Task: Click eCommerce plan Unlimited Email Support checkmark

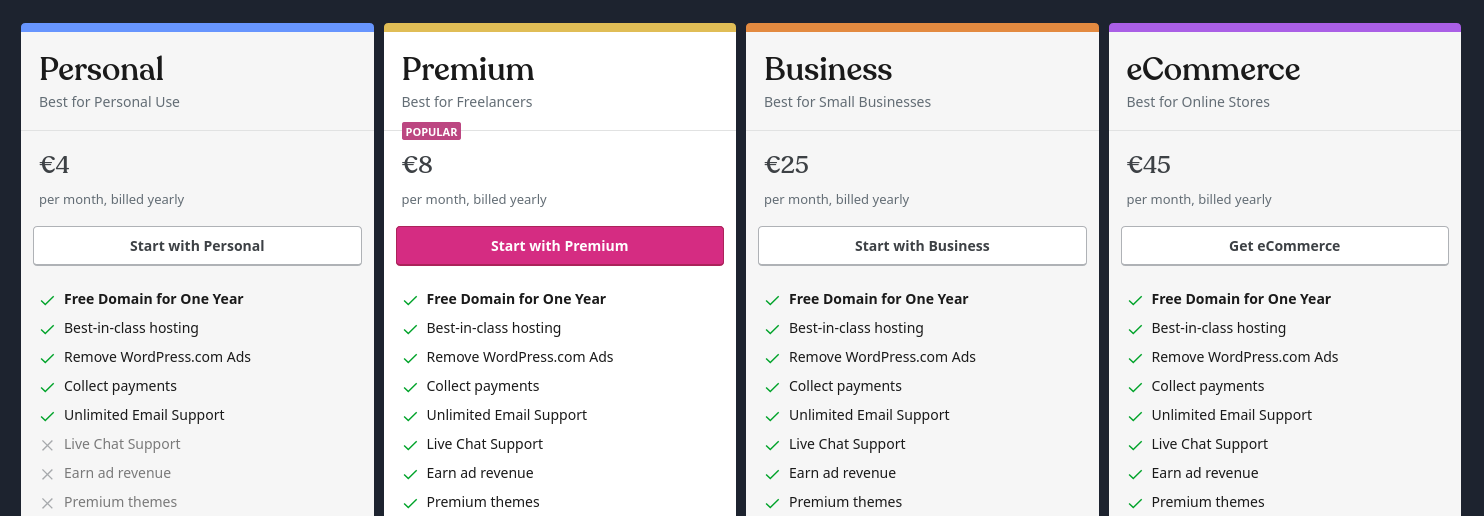Action: [x=1135, y=416]
